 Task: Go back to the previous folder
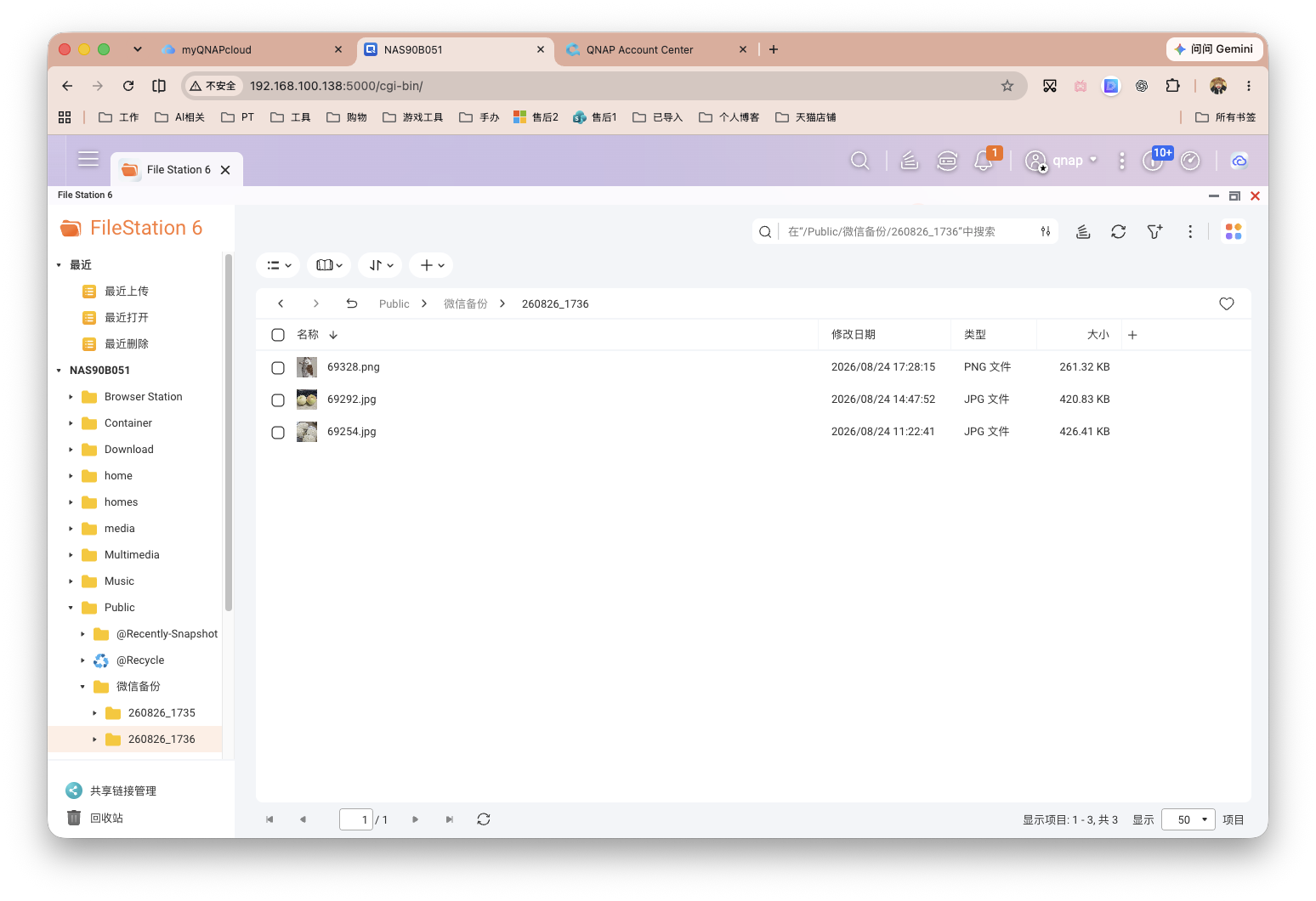pyautogui.click(x=281, y=303)
